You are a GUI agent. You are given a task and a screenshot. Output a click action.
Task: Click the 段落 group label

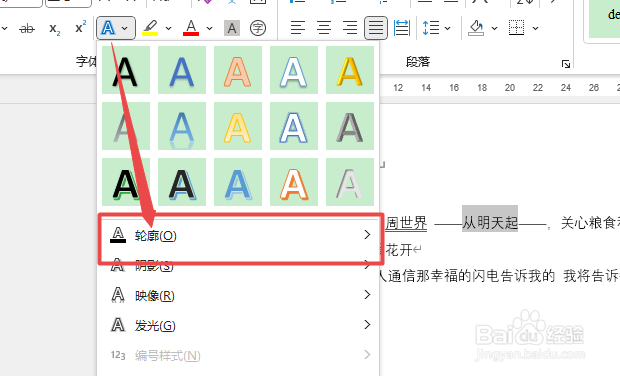pyautogui.click(x=418, y=62)
